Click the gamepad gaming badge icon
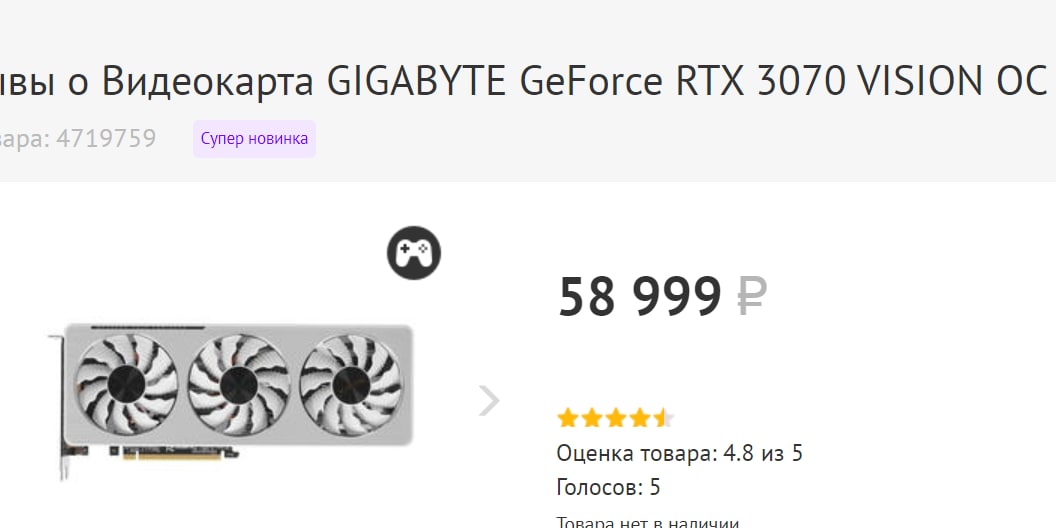This screenshot has height=528, width=1056. 414,254
